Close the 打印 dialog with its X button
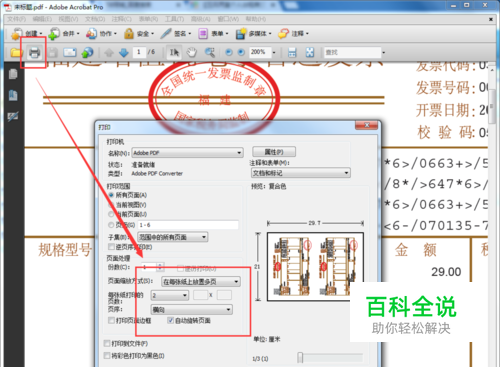This screenshot has width=500, height=367. pos(367,125)
